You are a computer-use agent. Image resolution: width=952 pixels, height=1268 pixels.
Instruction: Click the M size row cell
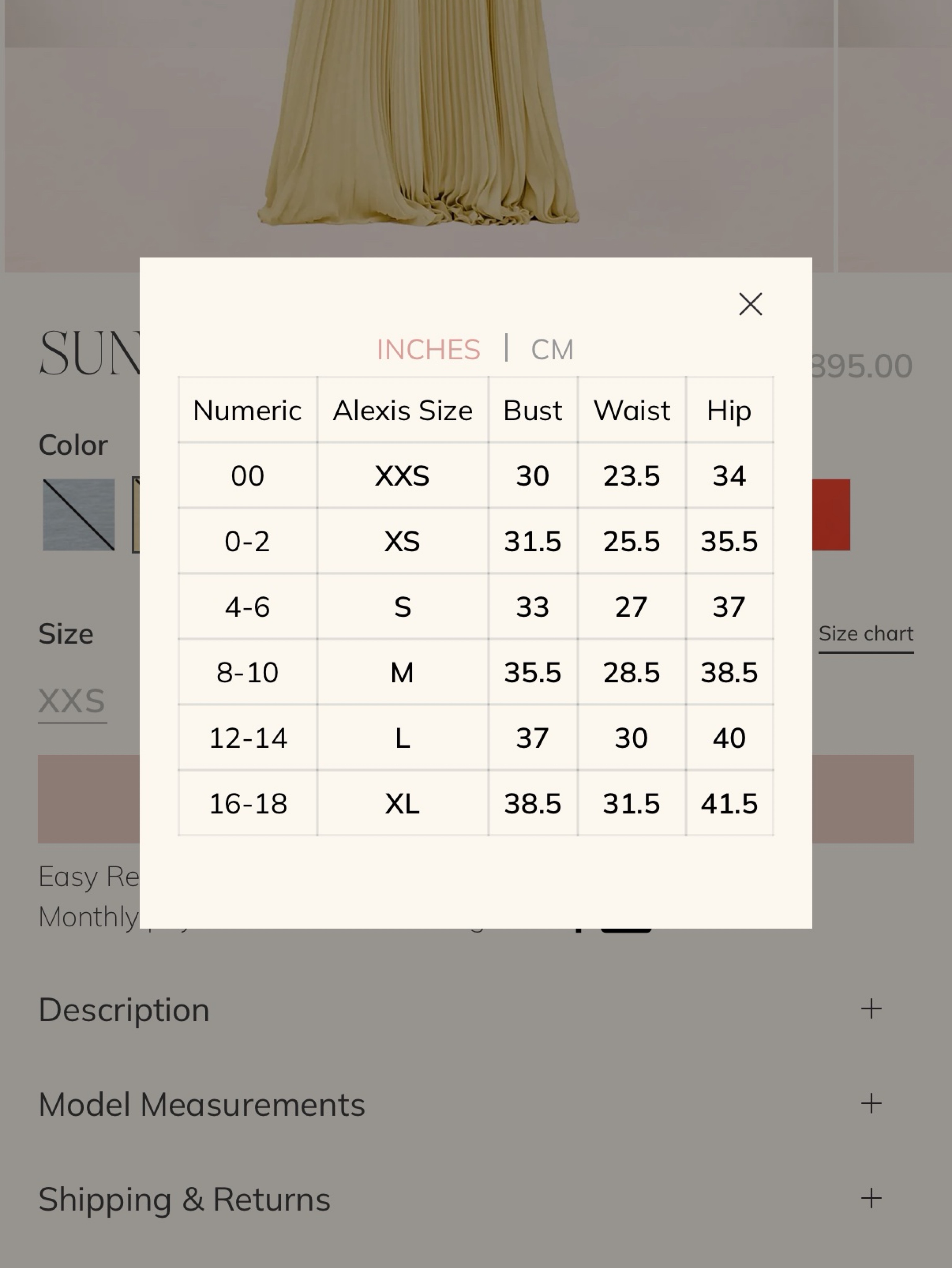click(x=402, y=672)
